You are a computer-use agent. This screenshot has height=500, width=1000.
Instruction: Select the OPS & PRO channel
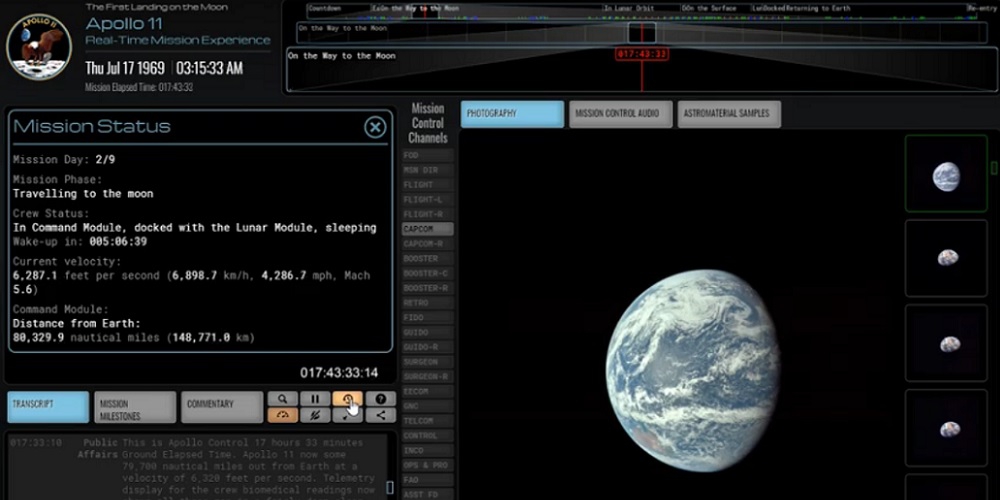tap(428, 465)
